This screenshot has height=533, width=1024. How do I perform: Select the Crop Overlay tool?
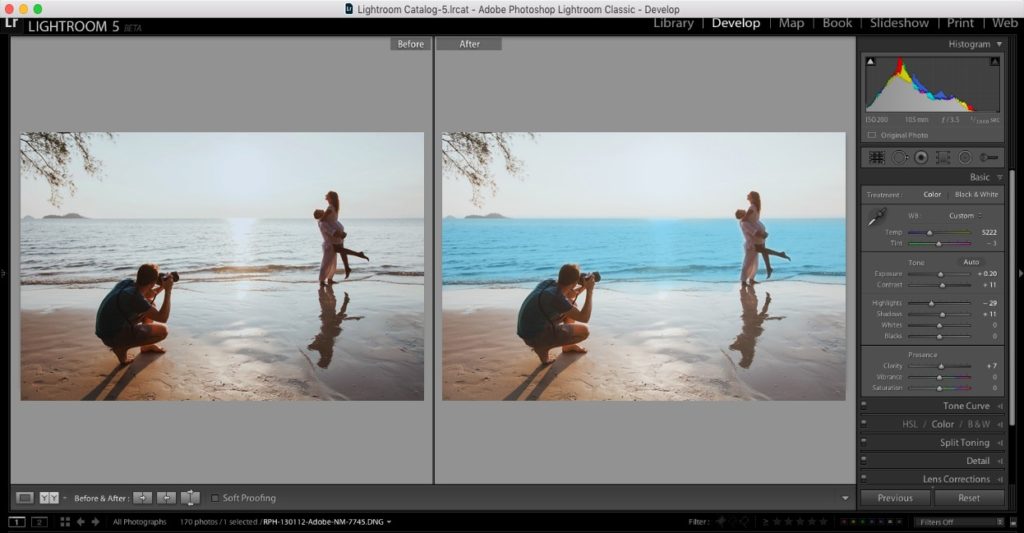(876, 157)
